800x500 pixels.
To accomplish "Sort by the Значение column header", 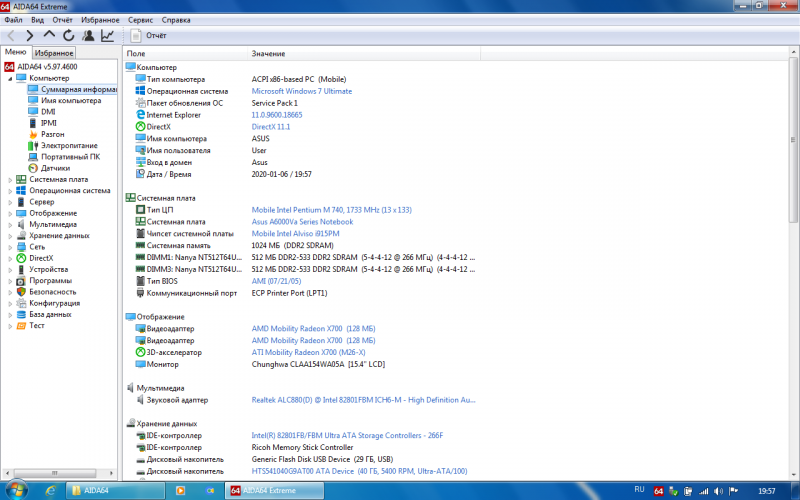I will point(364,53).
